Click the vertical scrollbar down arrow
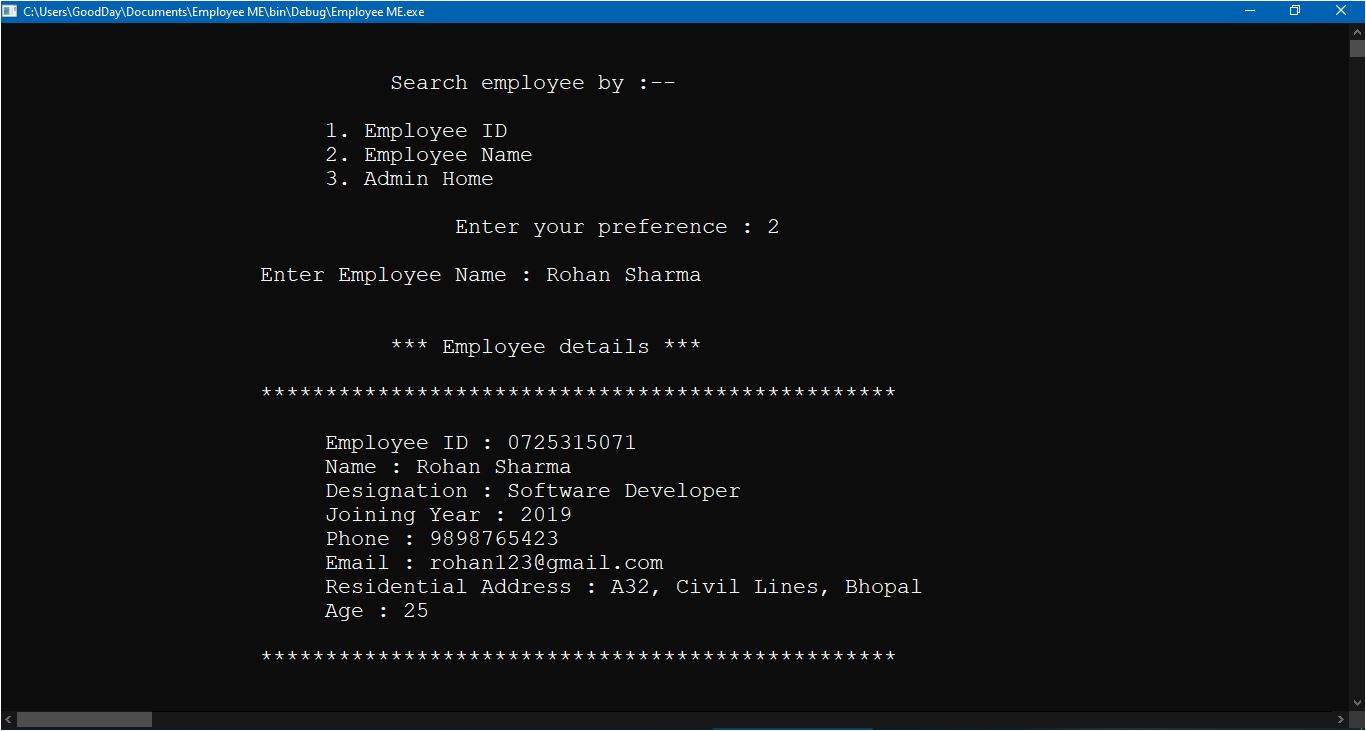The height and width of the screenshot is (731, 1366). pos(1357,702)
